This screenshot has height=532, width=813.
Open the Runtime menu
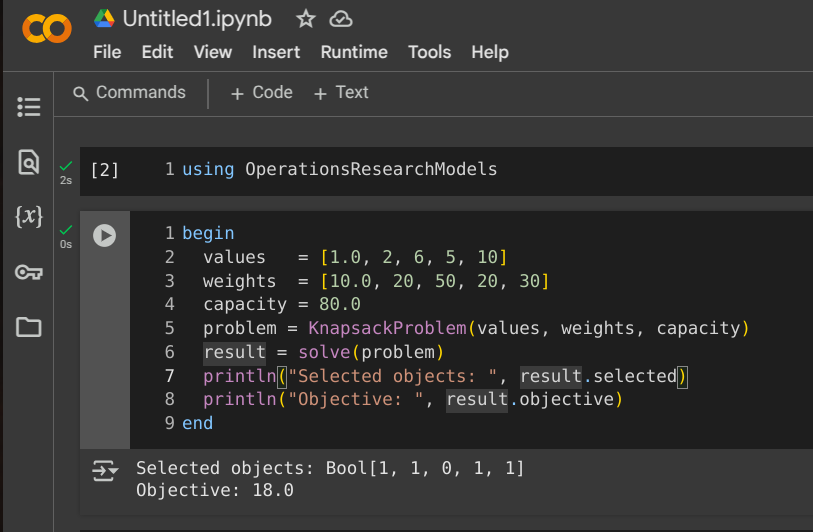354,52
